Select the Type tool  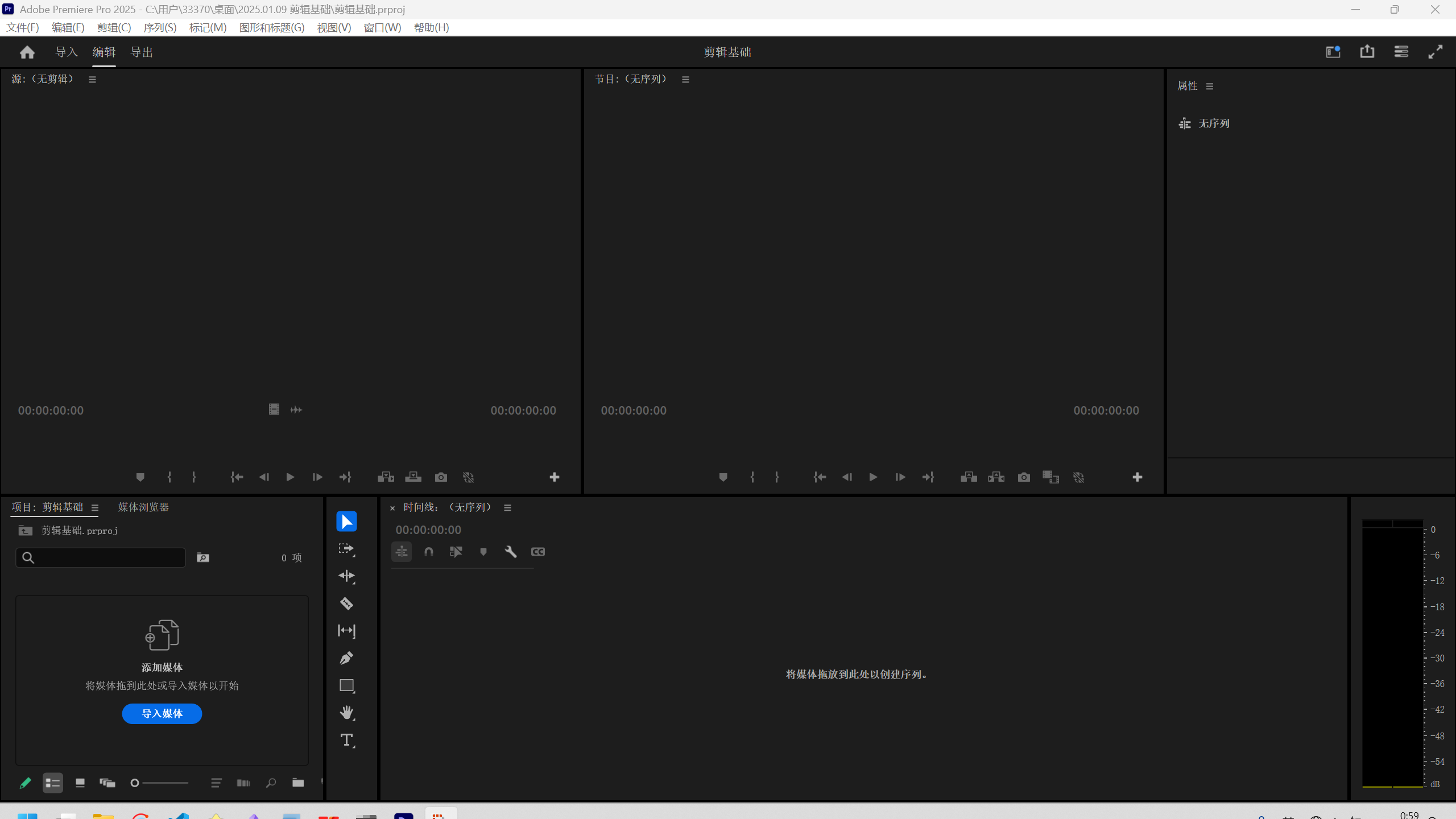click(x=346, y=740)
